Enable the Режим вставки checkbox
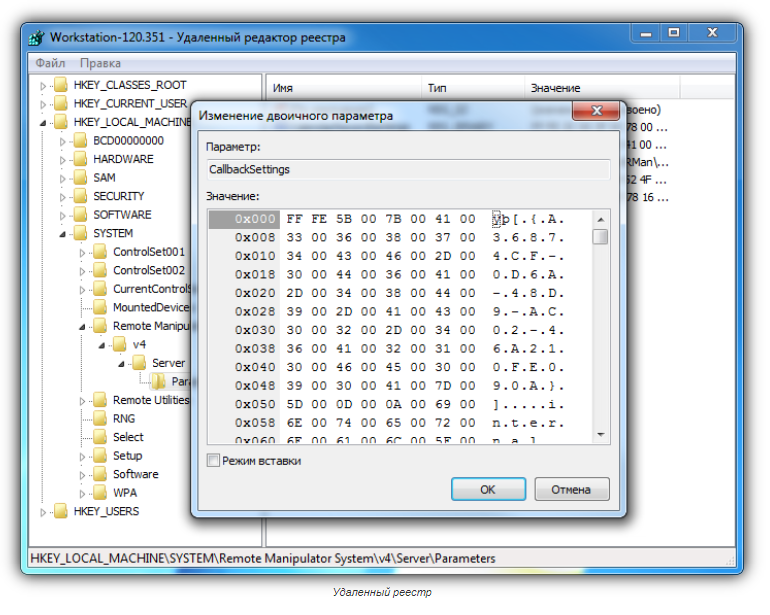The height and width of the screenshot is (615, 770). point(213,461)
